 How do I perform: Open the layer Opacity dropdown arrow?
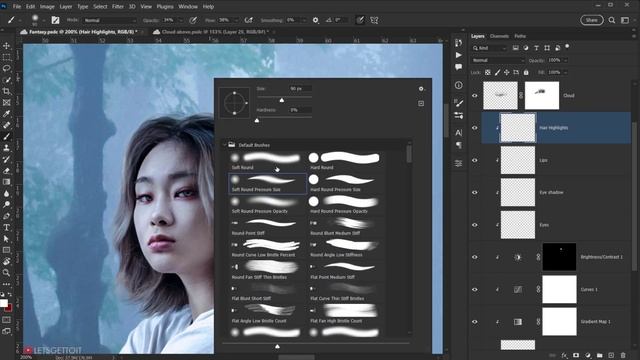(x=565, y=60)
